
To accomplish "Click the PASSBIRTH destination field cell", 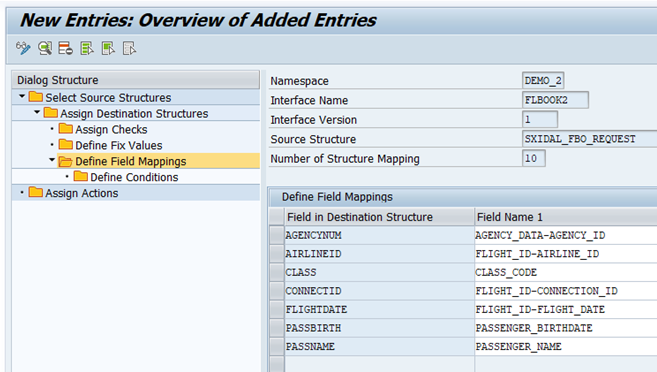I will [x=379, y=328].
